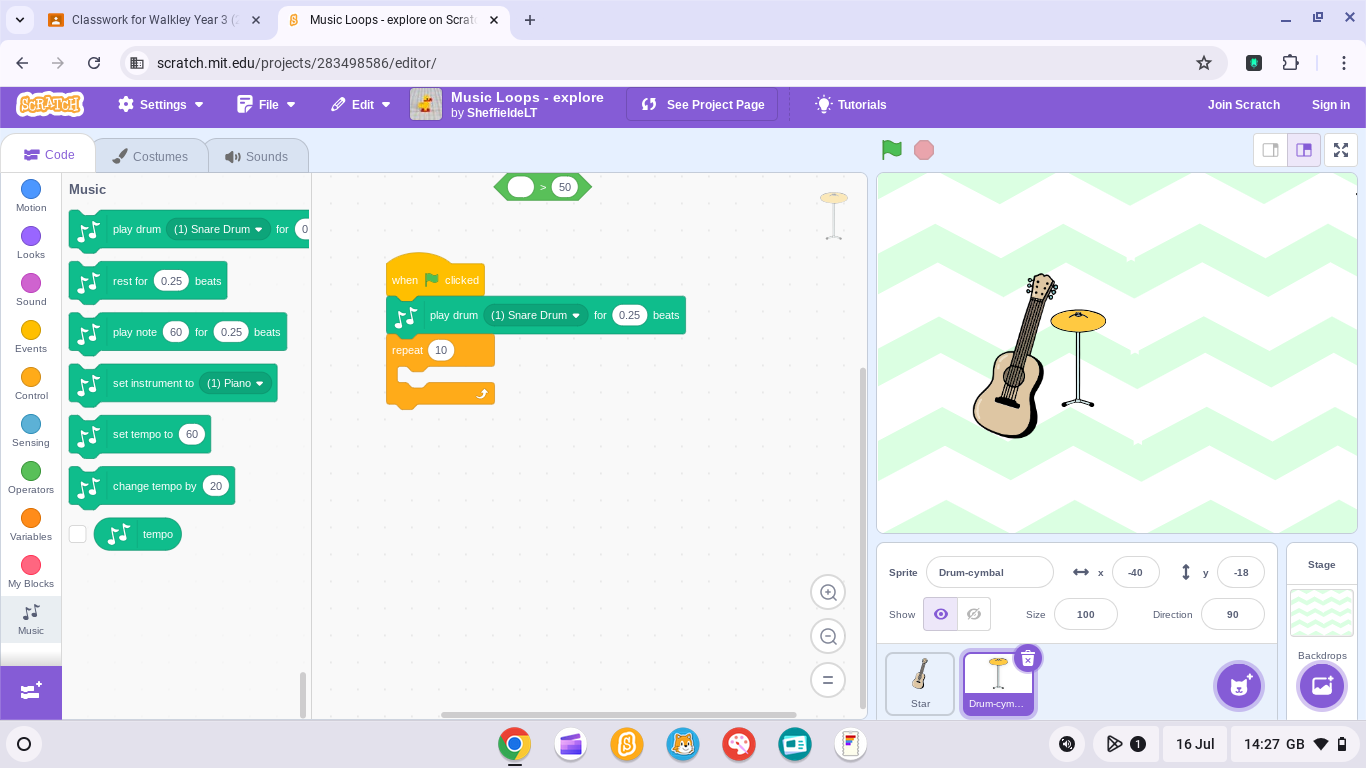Reset workspace zoom to default
Screen dimensions: 1366x768
click(x=828, y=680)
